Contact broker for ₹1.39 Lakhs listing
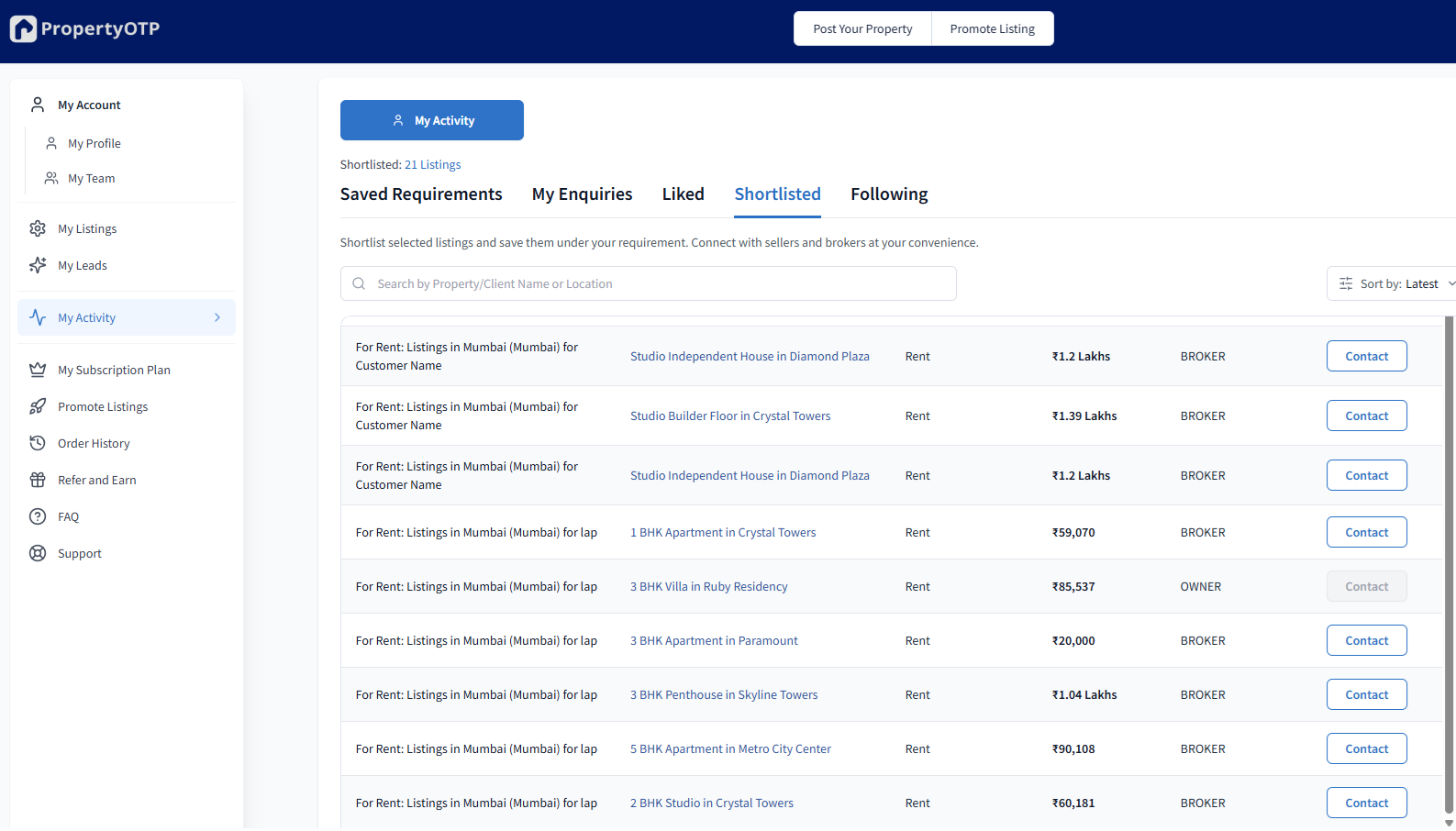Viewport: 1456px width, 831px height. (x=1366, y=415)
